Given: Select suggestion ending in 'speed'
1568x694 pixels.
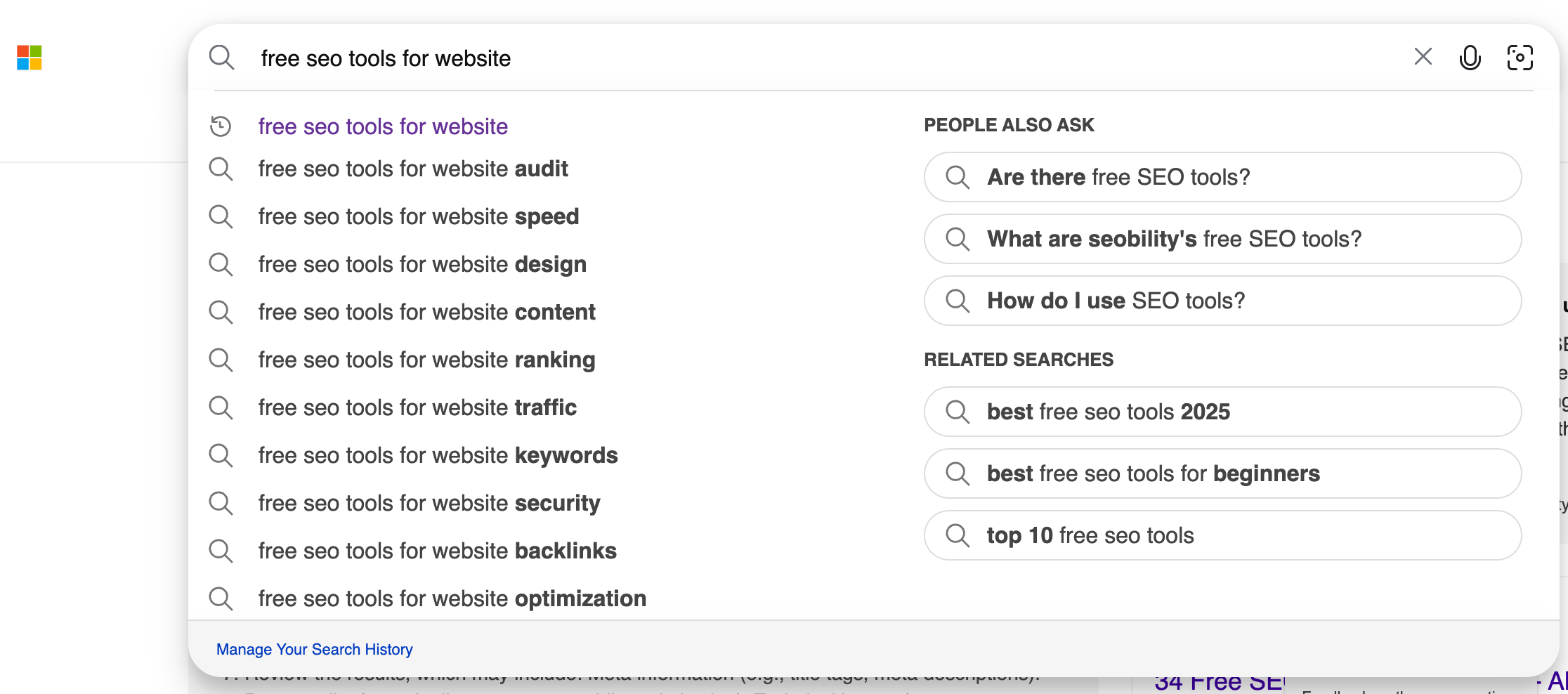Looking at the screenshot, I should click(x=419, y=216).
